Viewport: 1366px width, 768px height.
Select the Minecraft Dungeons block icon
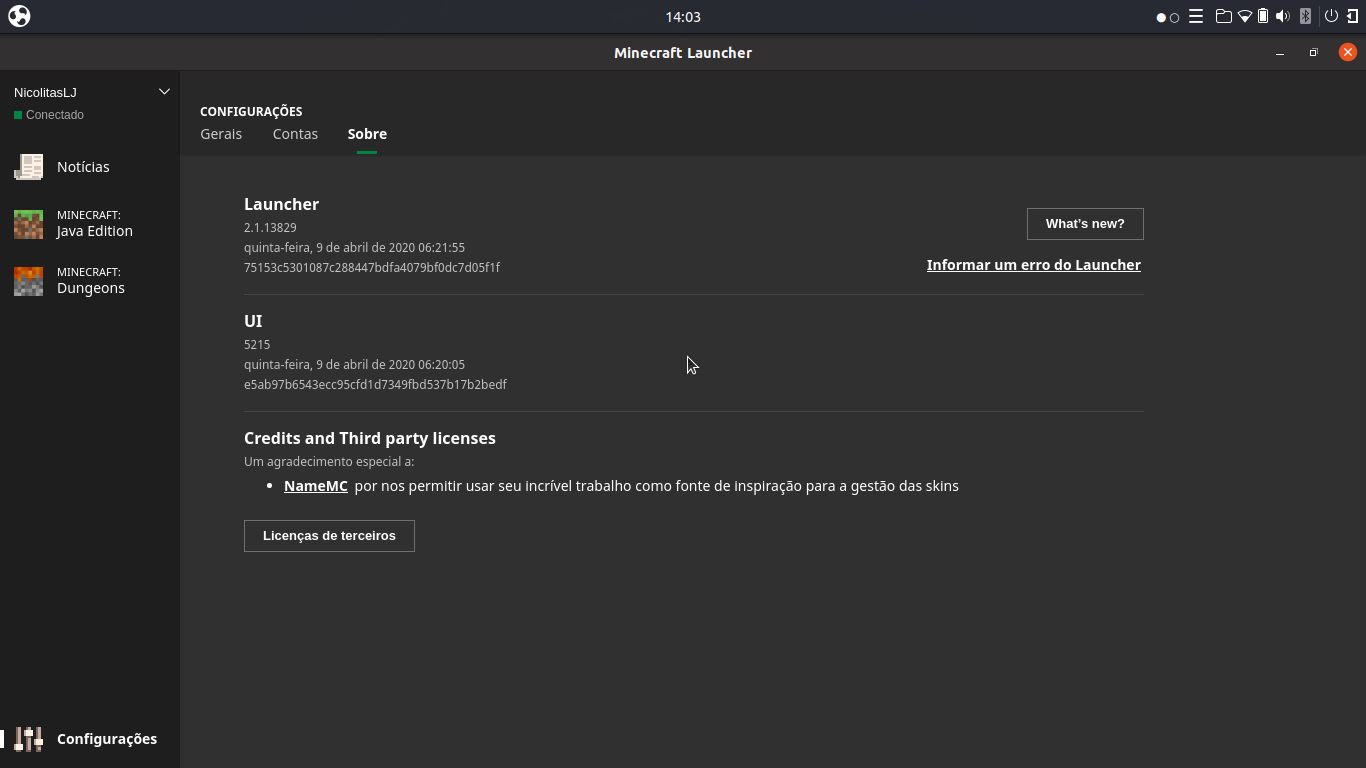click(29, 281)
